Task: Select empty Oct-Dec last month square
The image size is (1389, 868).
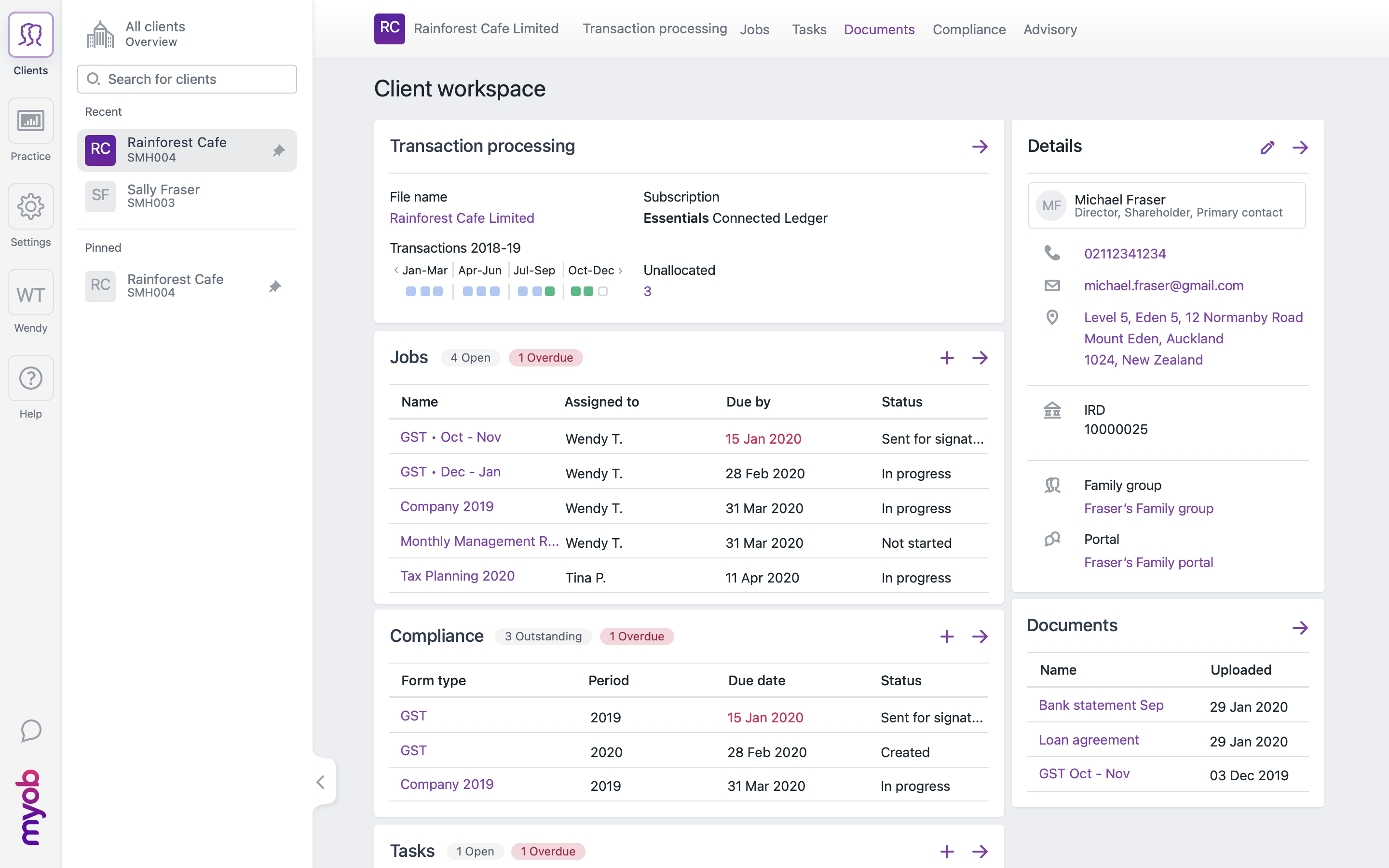Action: pos(603,292)
